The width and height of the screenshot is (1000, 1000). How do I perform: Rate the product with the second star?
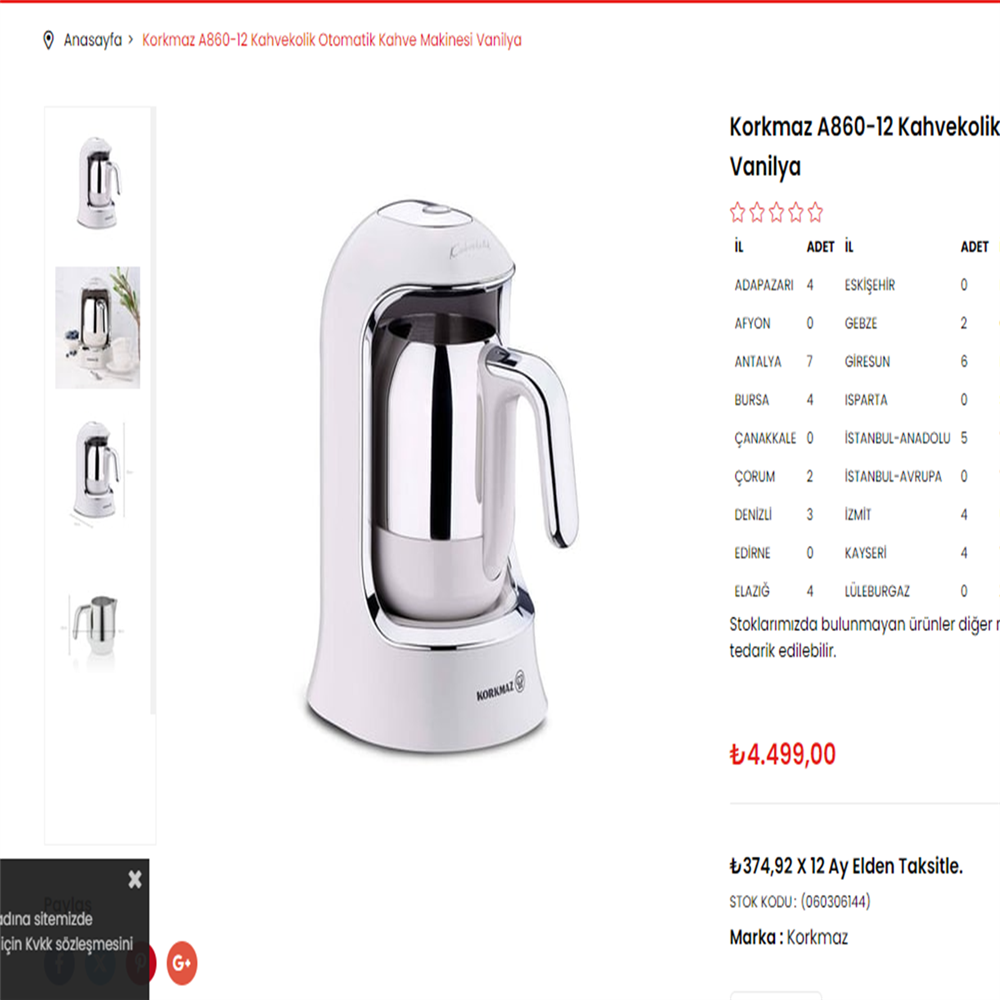pos(757,212)
